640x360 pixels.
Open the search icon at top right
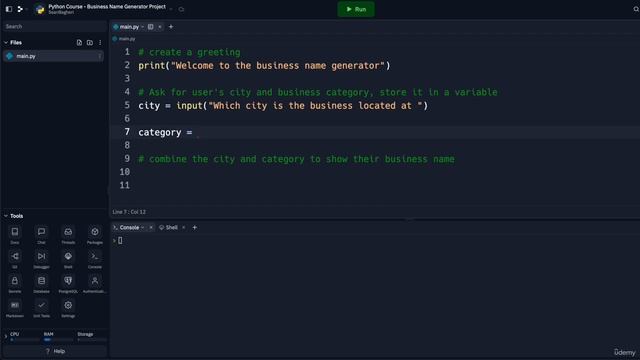636,9
